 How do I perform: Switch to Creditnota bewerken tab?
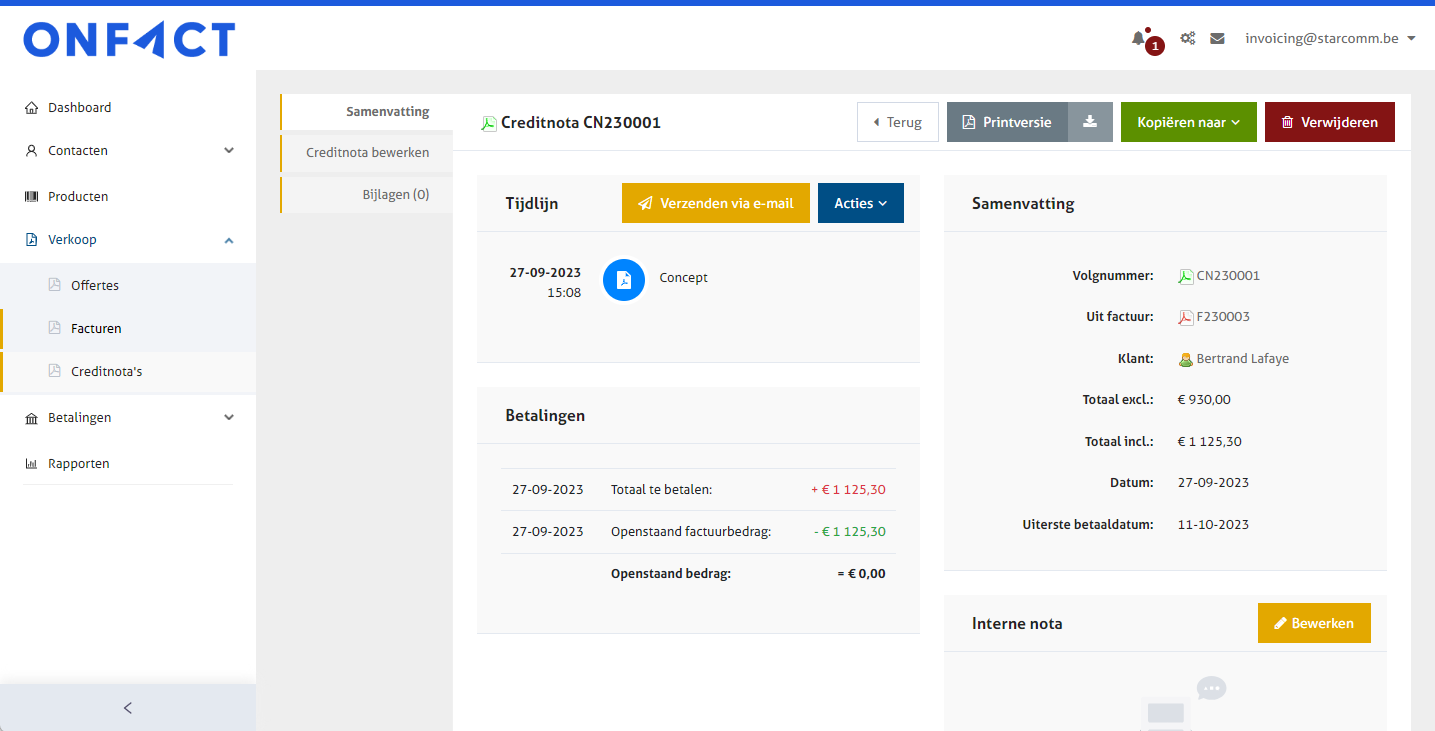point(367,153)
